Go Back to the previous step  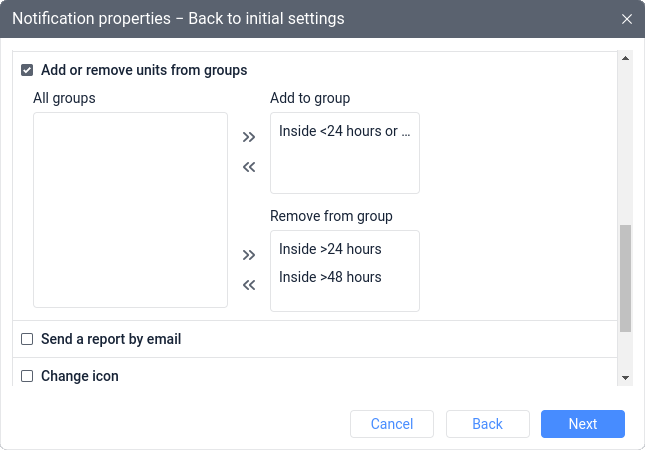pos(487,424)
